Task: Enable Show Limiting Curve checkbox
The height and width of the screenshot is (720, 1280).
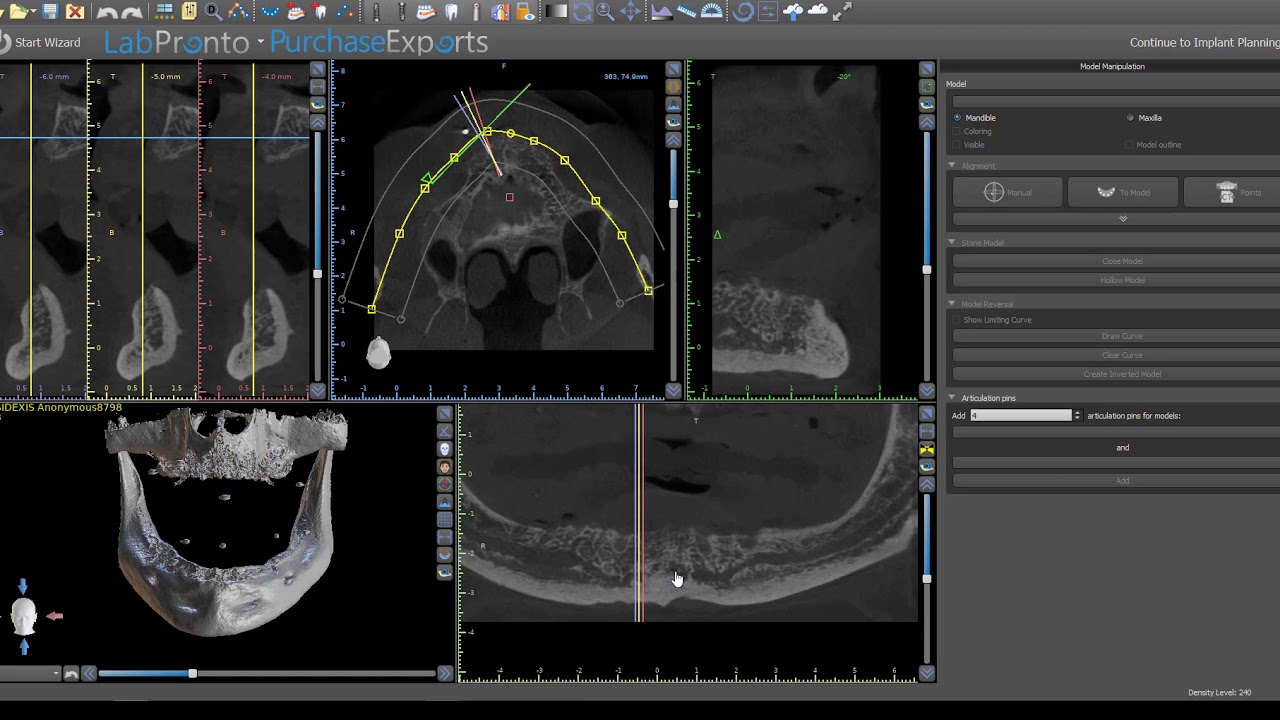Action: (x=956, y=320)
